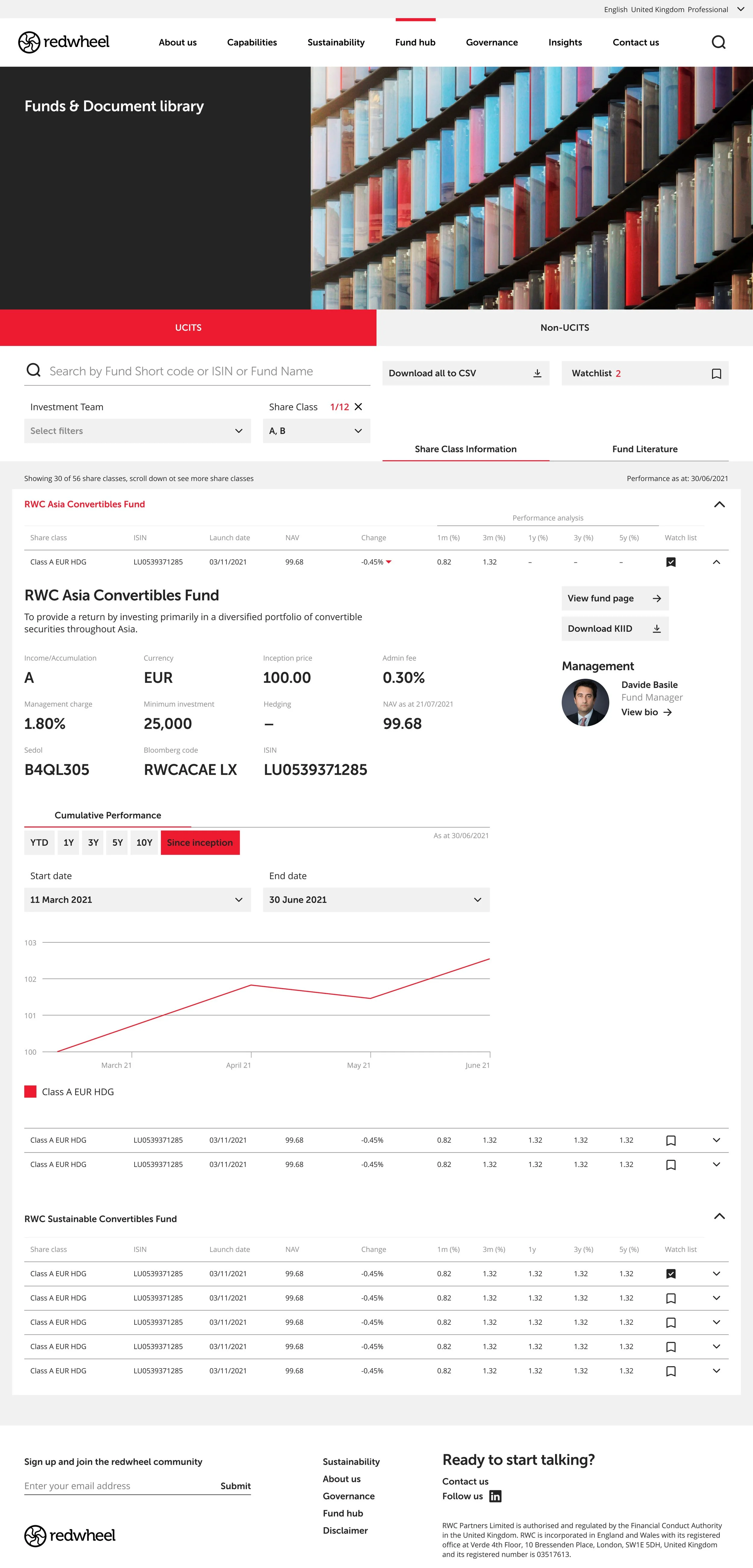Image resolution: width=753 pixels, height=1568 pixels.
Task: Clear share class filter with the X icon
Action: click(358, 407)
